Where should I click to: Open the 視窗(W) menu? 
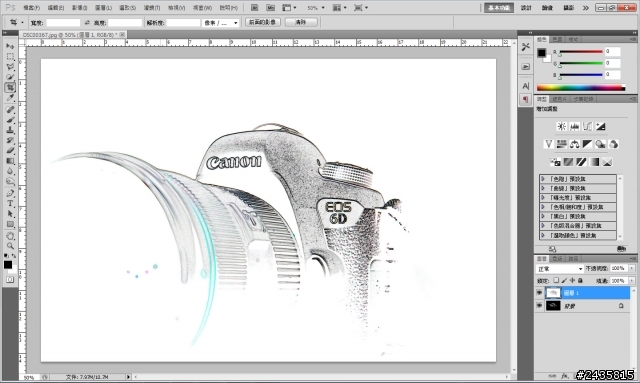coord(202,8)
